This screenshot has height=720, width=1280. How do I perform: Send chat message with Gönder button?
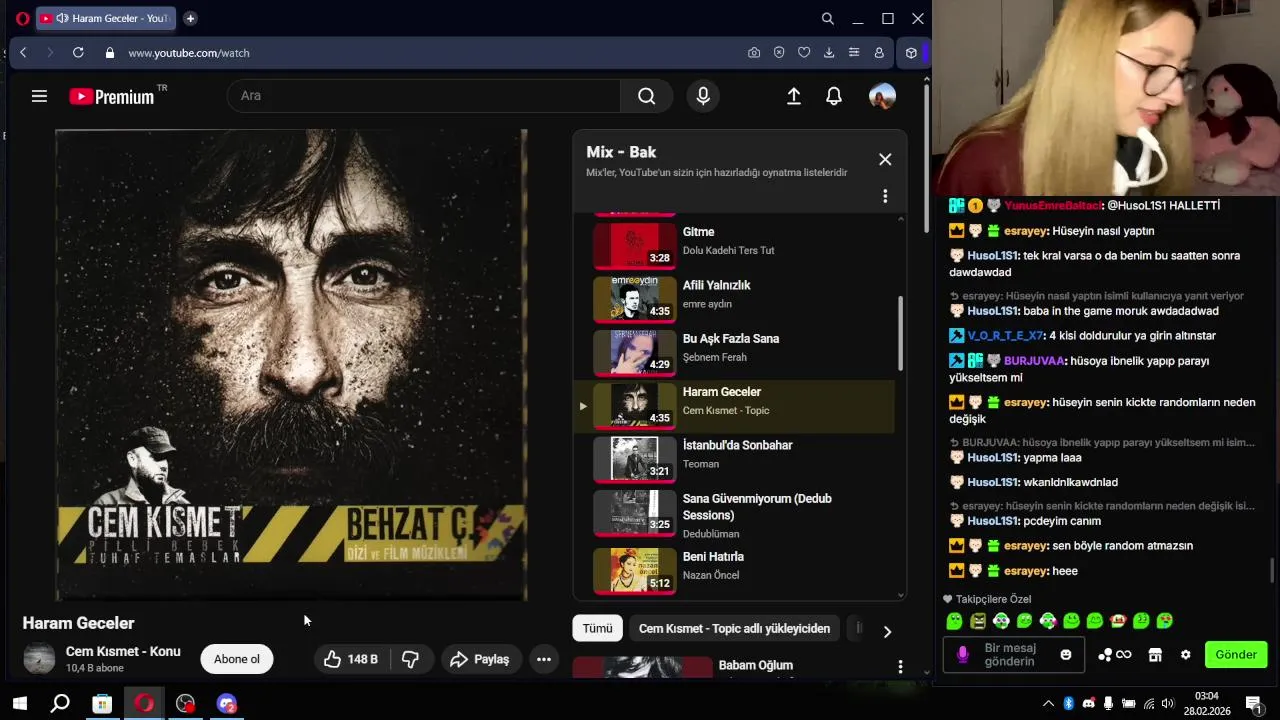tap(1236, 655)
